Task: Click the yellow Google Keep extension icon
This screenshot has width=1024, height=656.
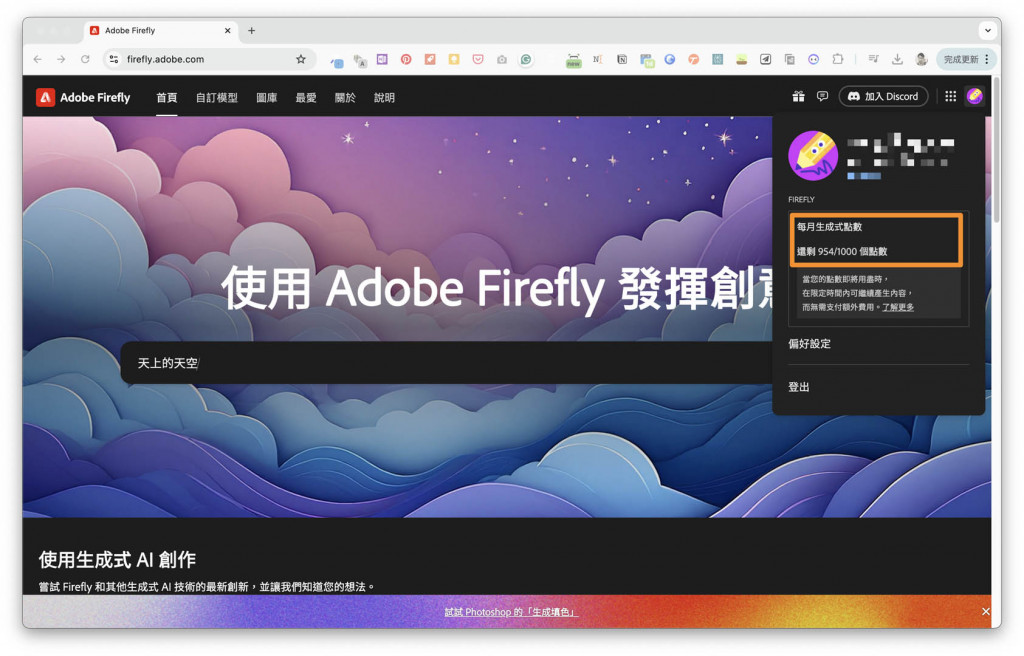Action: point(454,59)
